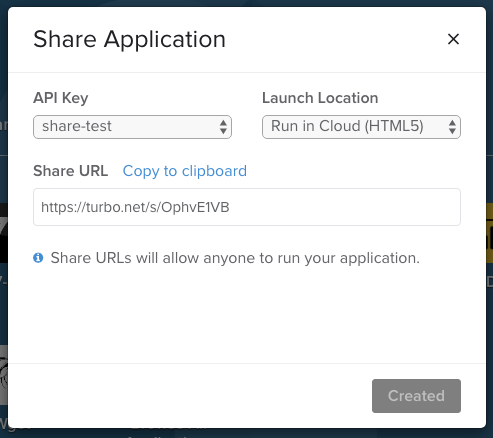Click the note about Share URLs allowing anyone
The height and width of the screenshot is (438, 493).
(235, 258)
